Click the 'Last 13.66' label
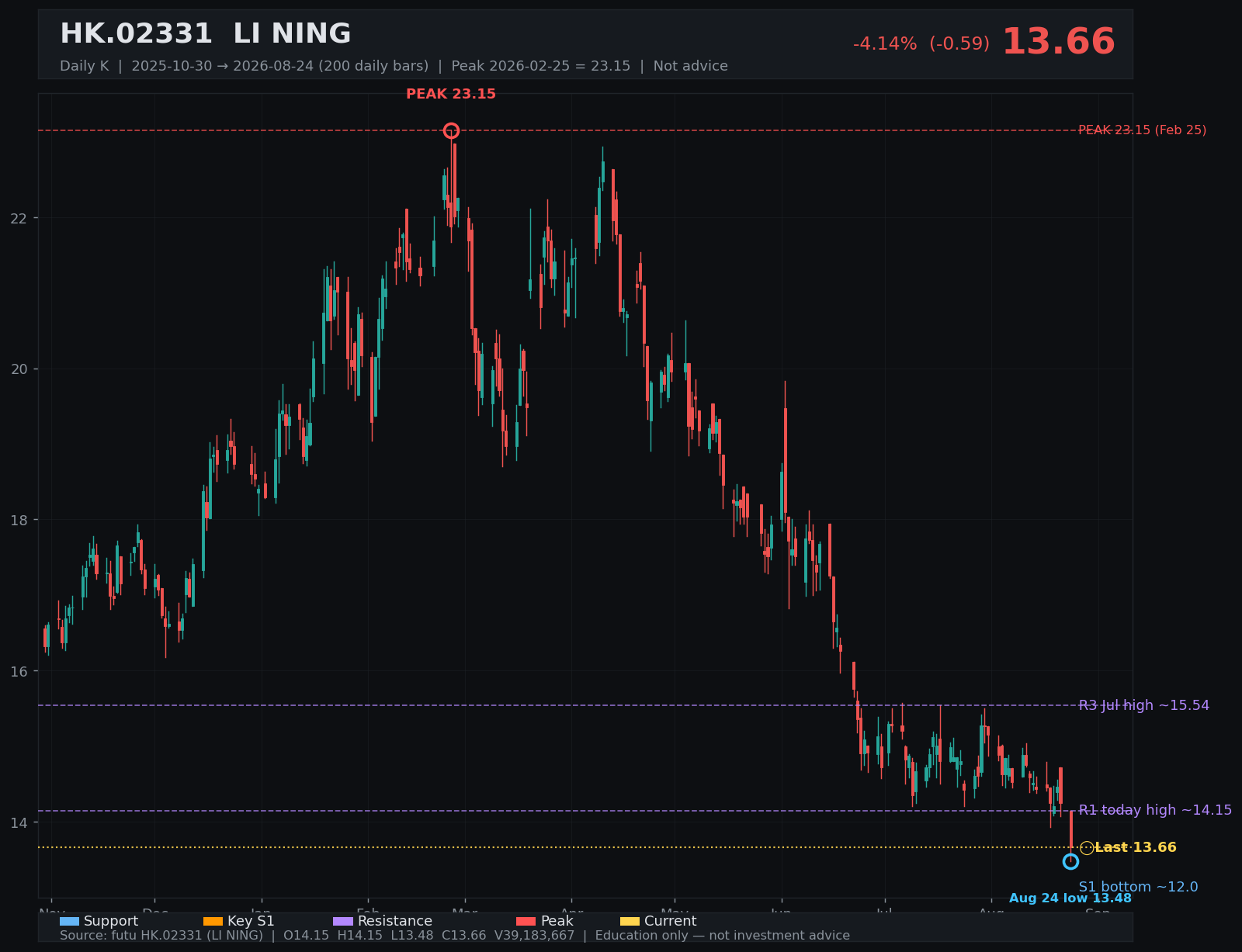 (x=1136, y=847)
